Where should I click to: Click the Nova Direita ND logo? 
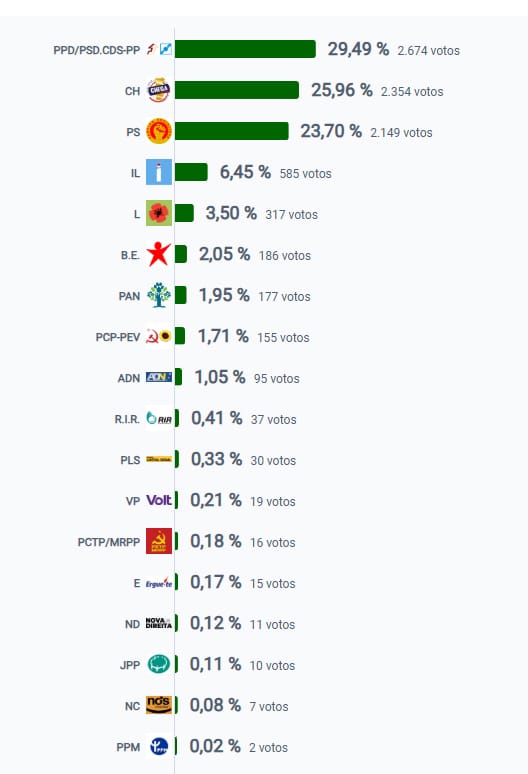(159, 623)
